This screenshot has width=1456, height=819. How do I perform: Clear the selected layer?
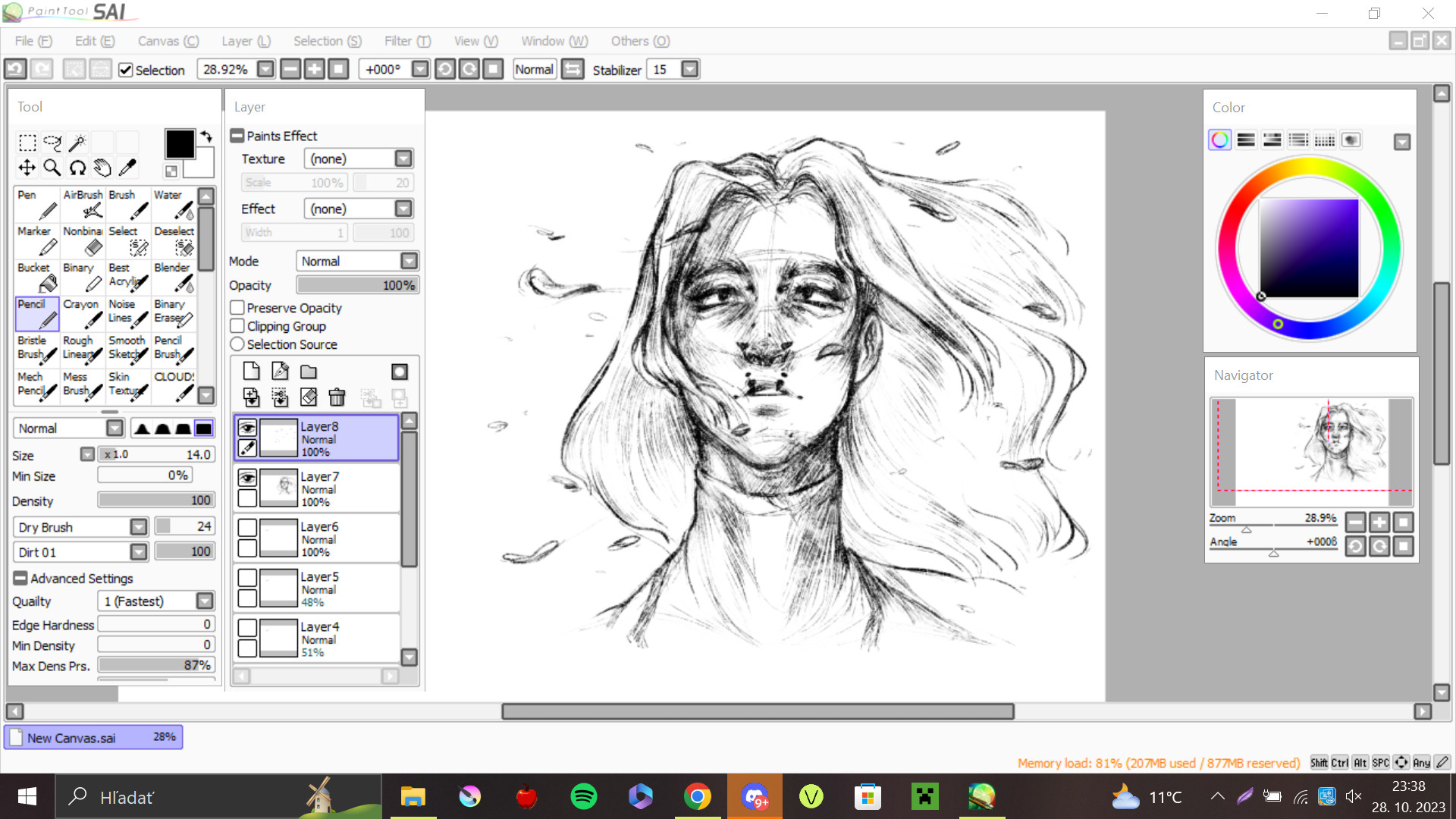tap(309, 397)
